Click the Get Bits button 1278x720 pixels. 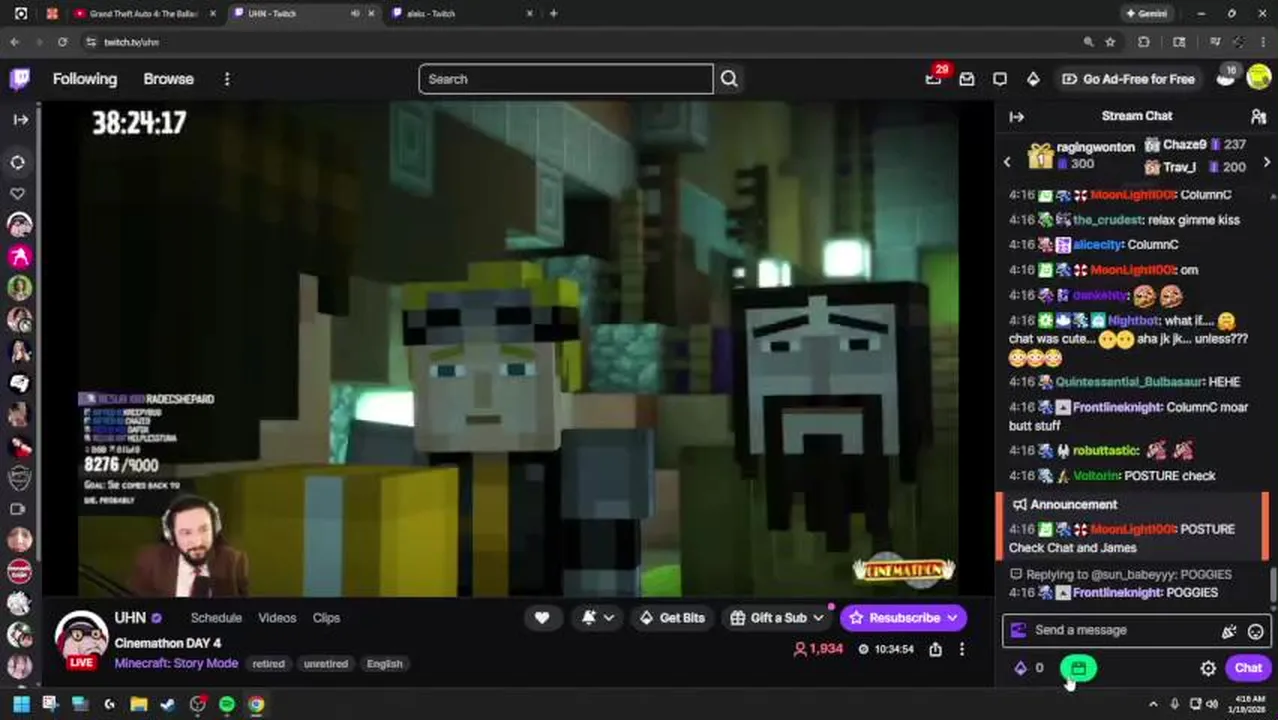tap(671, 618)
